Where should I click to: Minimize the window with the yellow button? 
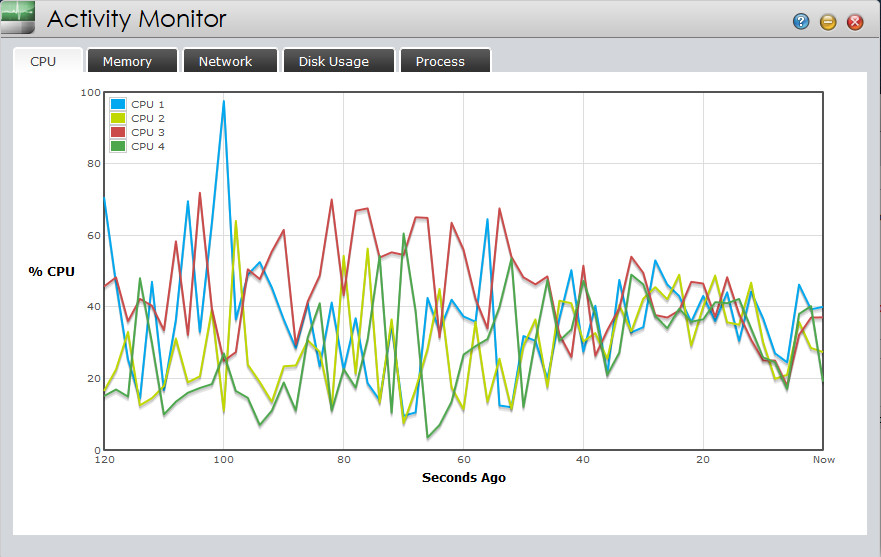pyautogui.click(x=828, y=22)
